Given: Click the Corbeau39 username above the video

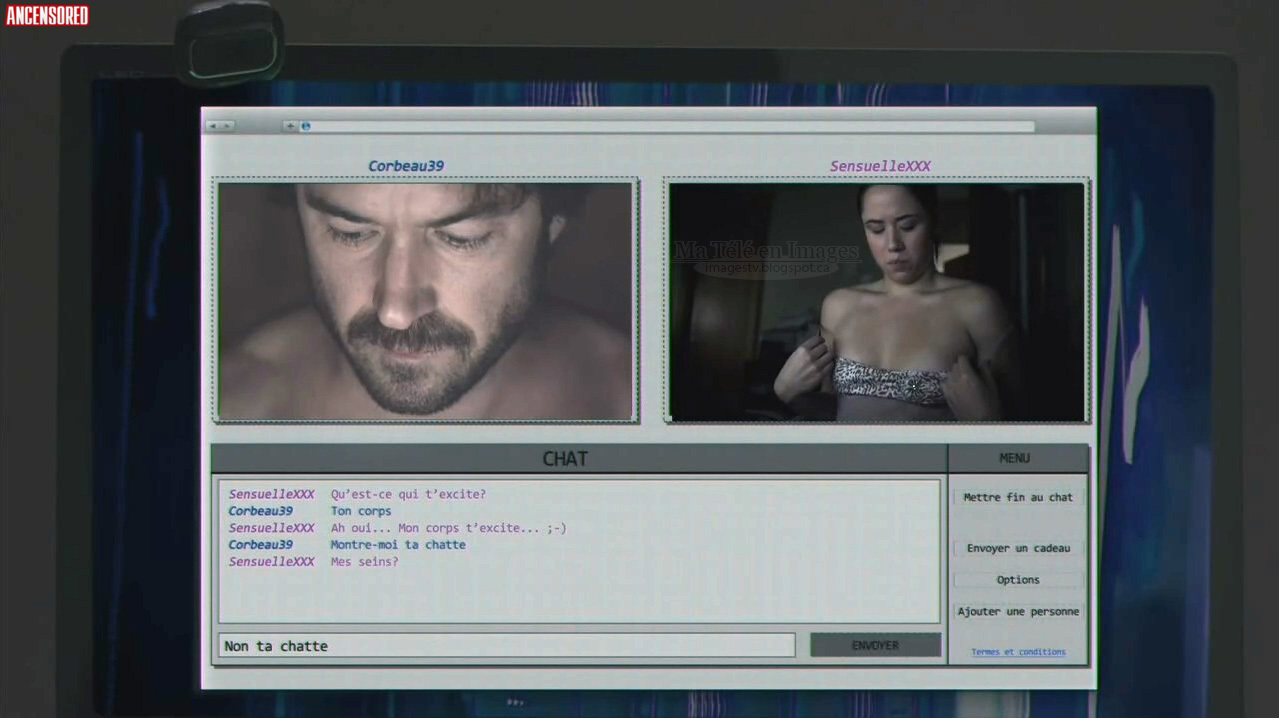Looking at the screenshot, I should coord(405,166).
